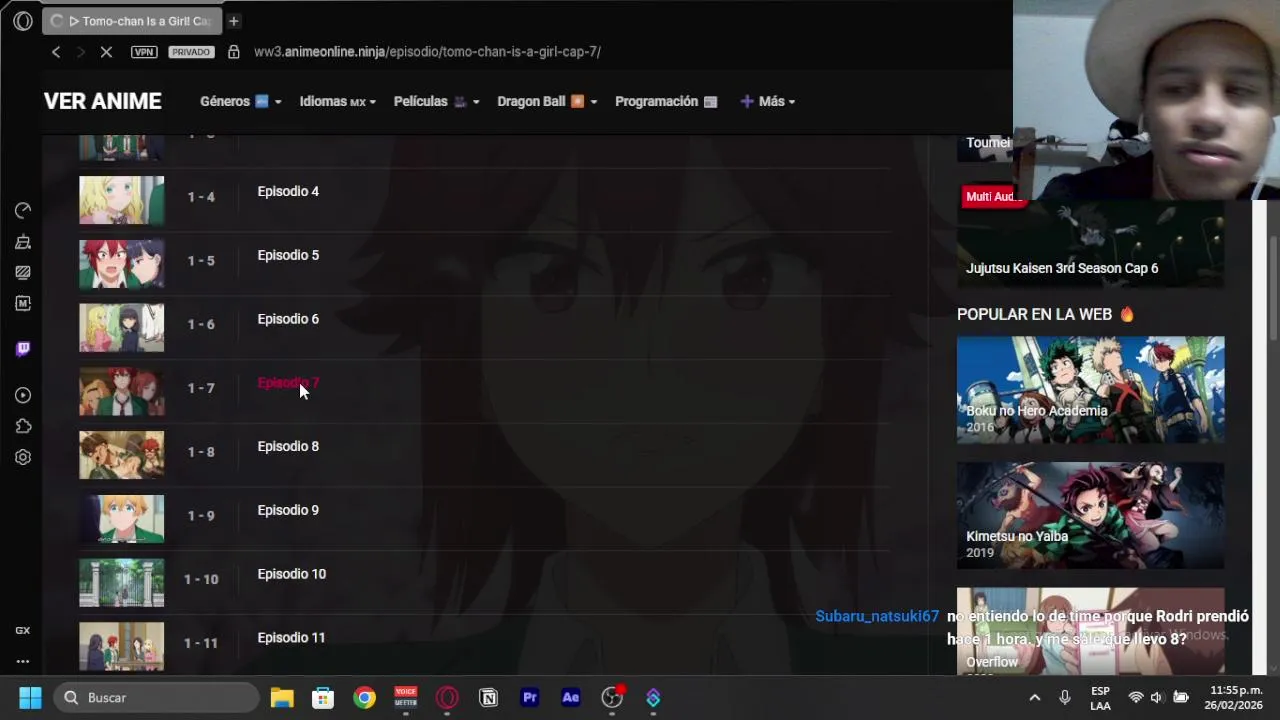The image size is (1280, 720).
Task: Open Settings gear in browser sidebar
Action: 22,457
